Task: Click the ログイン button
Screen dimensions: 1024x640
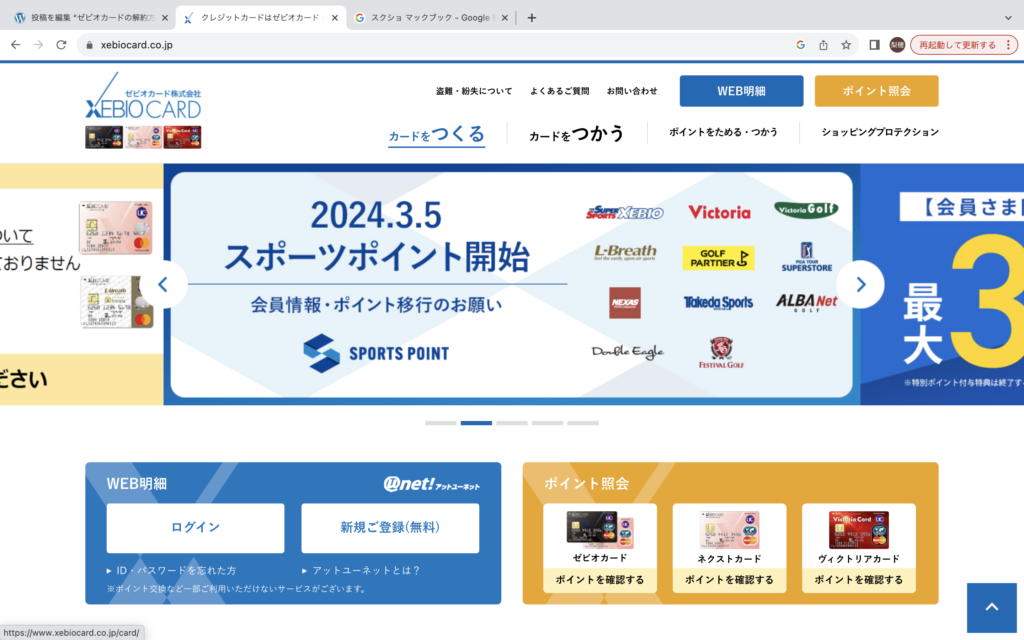Action: point(195,528)
